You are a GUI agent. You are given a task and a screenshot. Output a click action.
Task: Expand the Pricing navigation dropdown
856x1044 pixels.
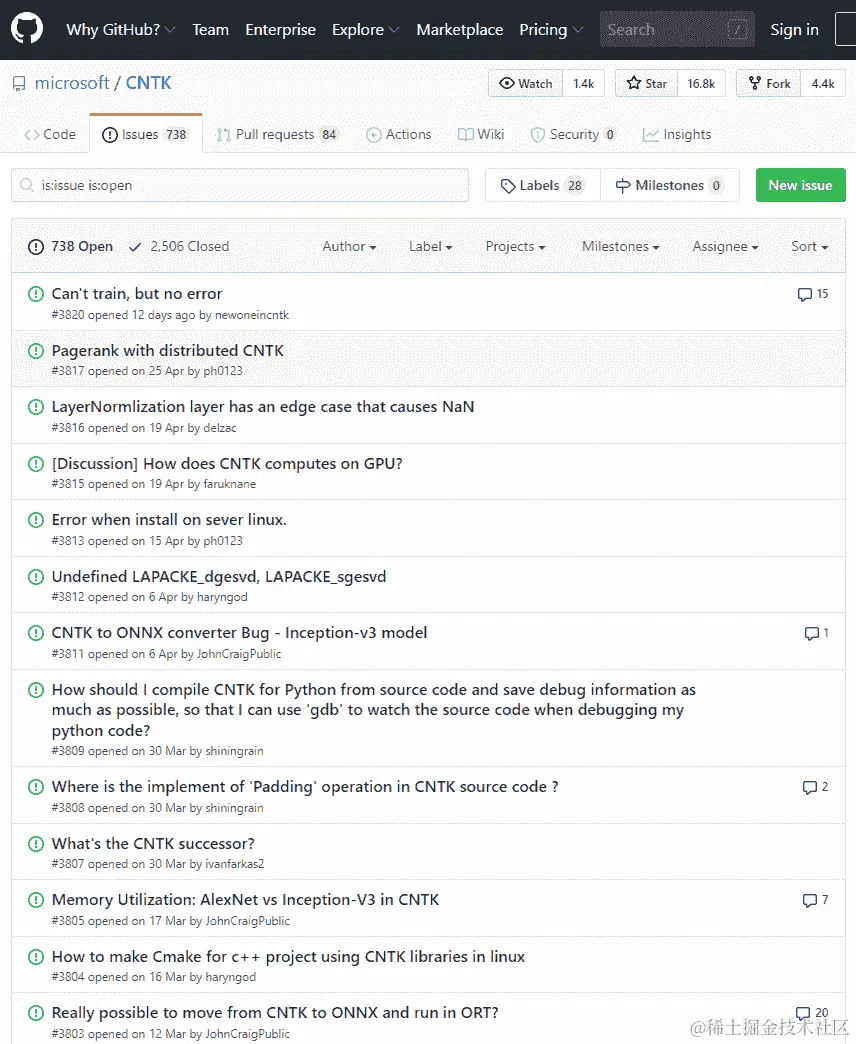(x=551, y=29)
